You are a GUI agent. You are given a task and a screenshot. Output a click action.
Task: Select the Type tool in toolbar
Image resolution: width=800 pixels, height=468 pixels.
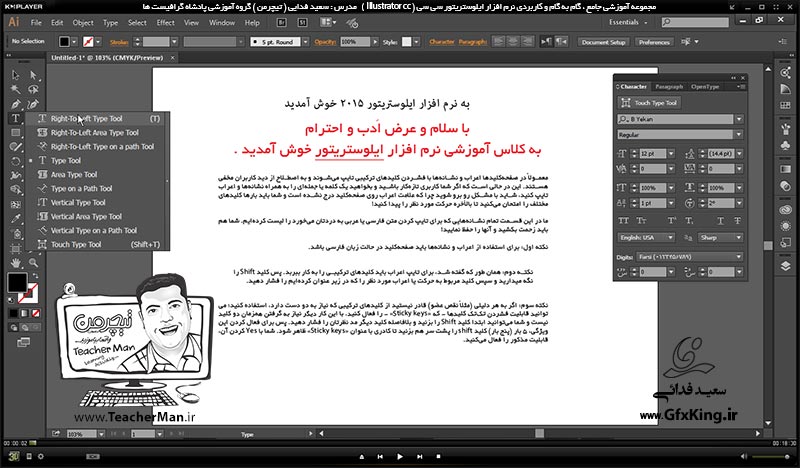click(15, 118)
